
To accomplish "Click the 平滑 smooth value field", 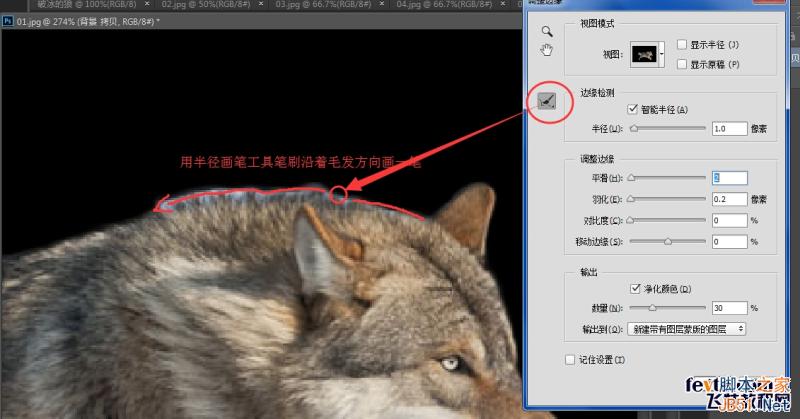I will pyautogui.click(x=730, y=178).
